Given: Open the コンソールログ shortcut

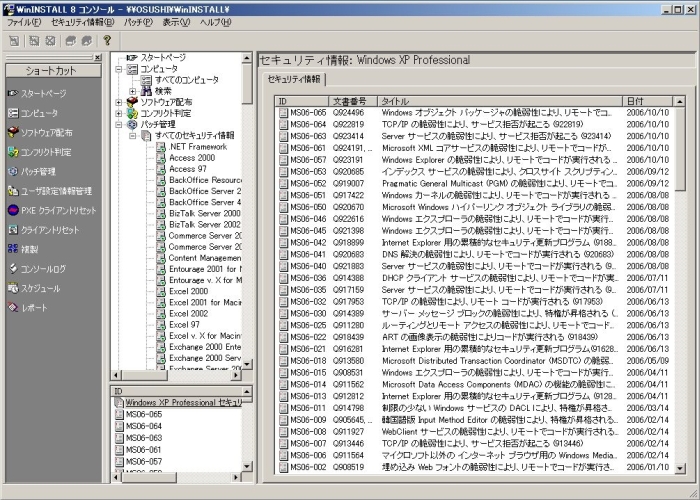Looking at the screenshot, I should (x=37, y=269).
